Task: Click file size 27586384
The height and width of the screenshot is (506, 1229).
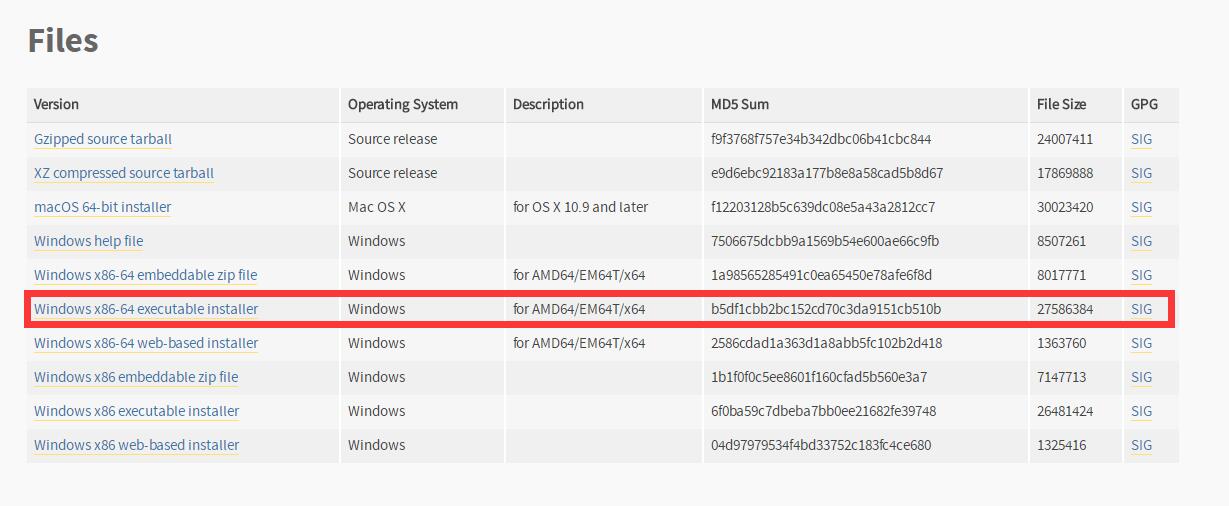Action: [1065, 309]
